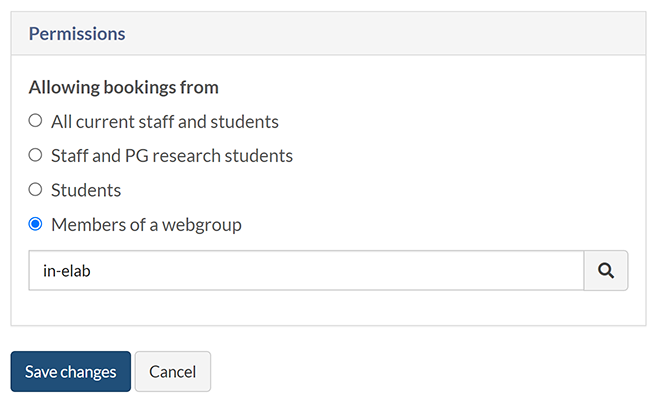Choose the Staff and PG research students radio
This screenshot has height=402, width=667.
(x=35, y=155)
